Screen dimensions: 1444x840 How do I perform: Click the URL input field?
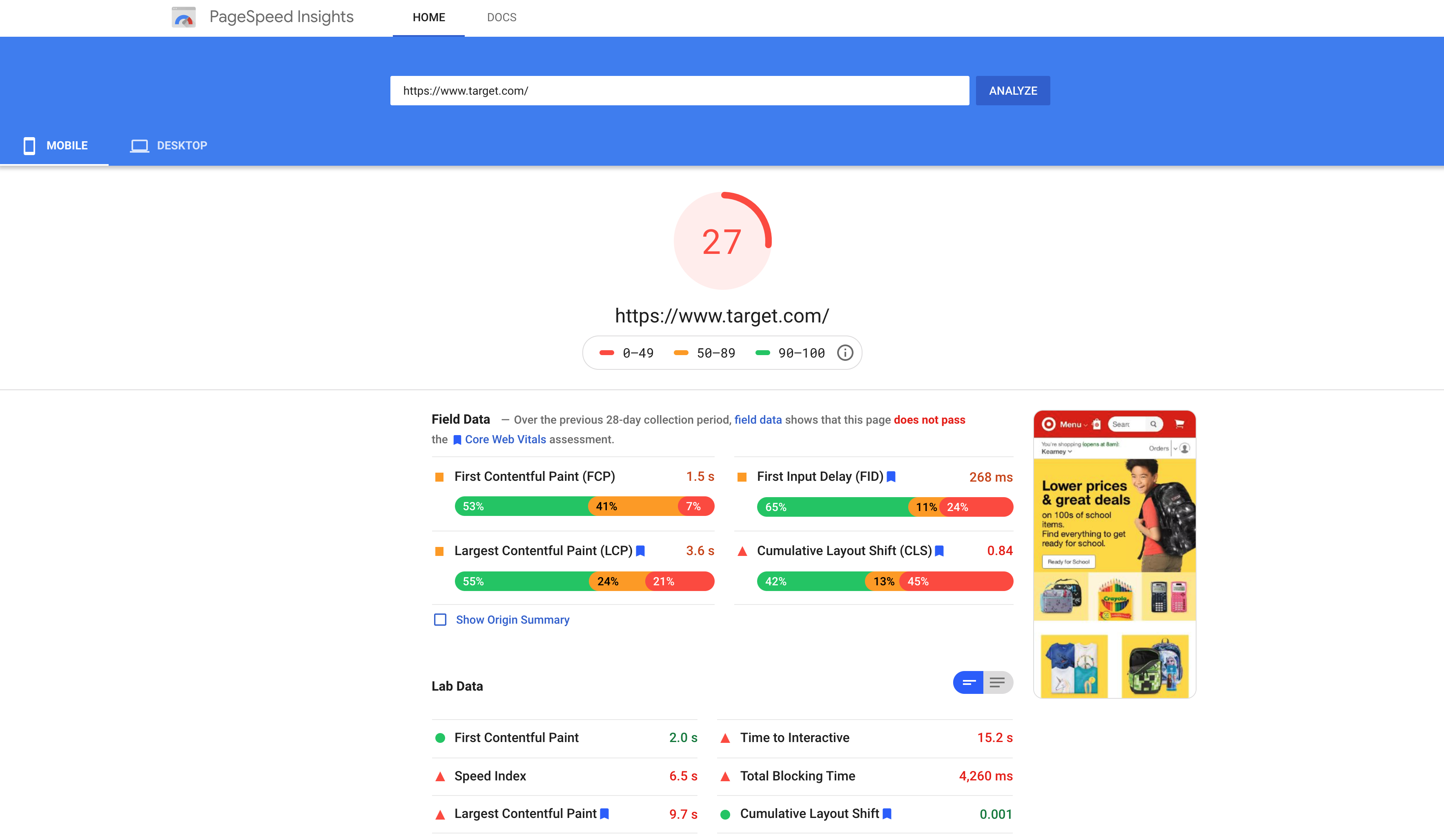[680, 91]
